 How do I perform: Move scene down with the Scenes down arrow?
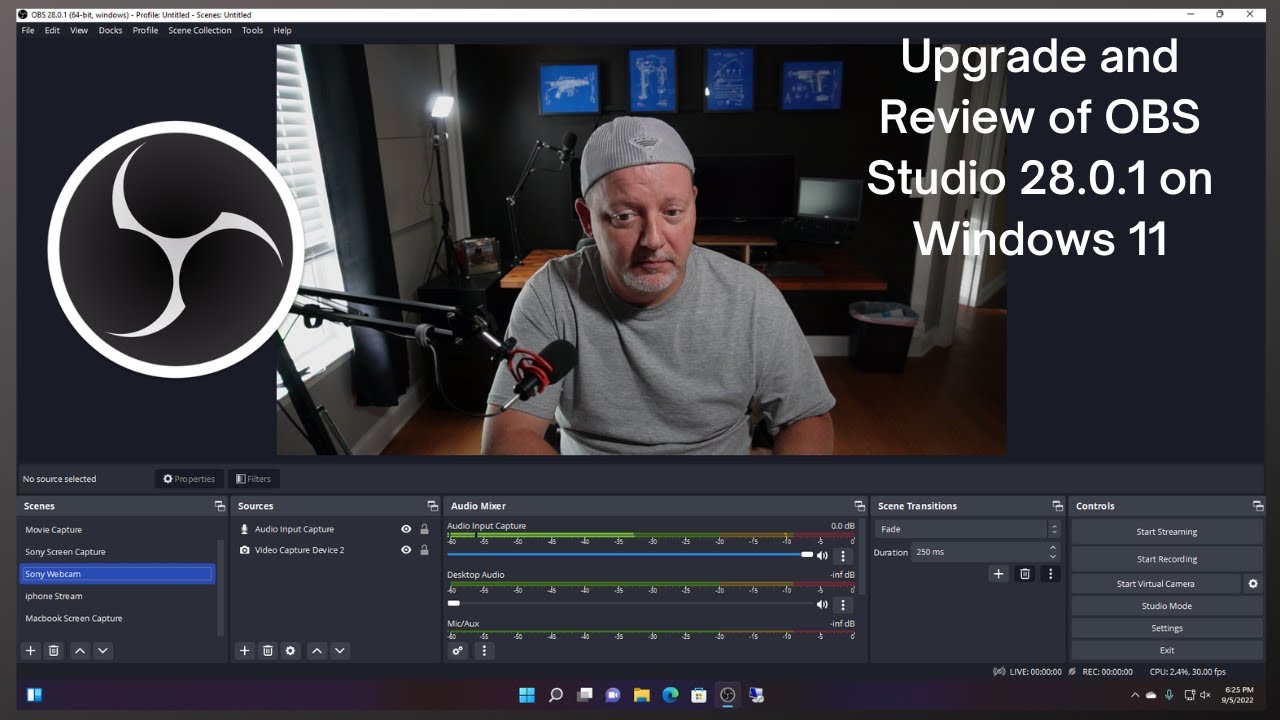pyautogui.click(x=103, y=650)
